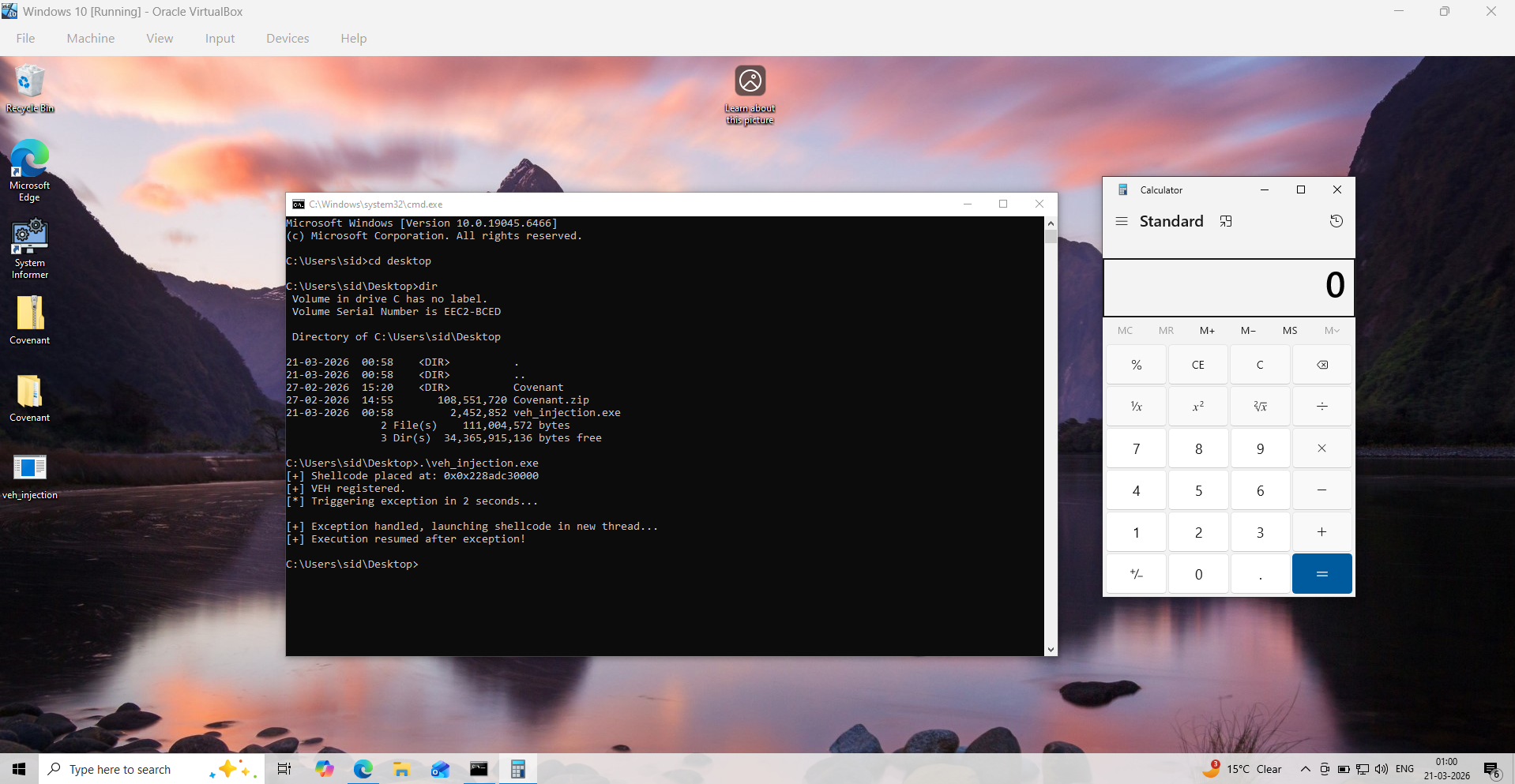The height and width of the screenshot is (784, 1515).
Task: Switch to cmd.exe taskbar icon
Action: click(x=479, y=769)
